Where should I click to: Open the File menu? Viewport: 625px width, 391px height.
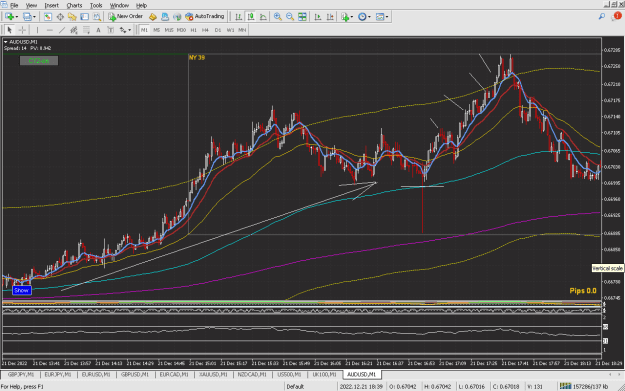point(14,6)
